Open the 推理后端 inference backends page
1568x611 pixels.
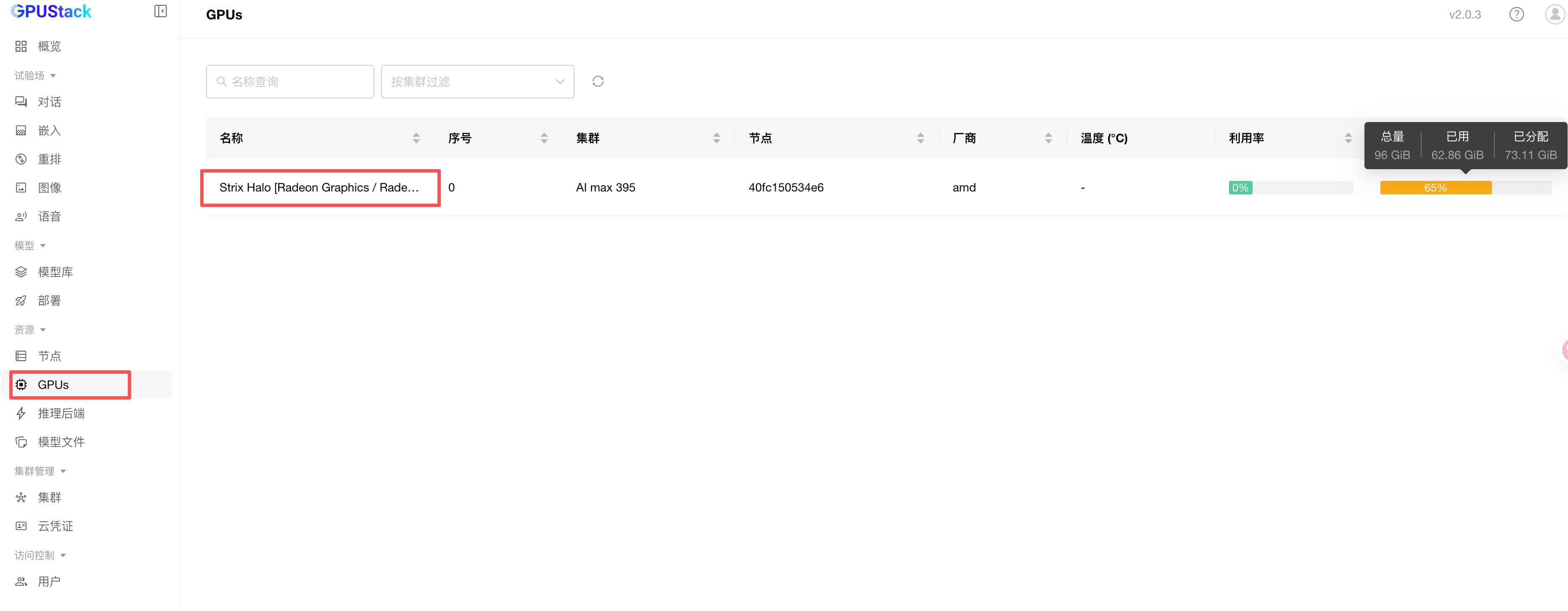[x=61, y=413]
